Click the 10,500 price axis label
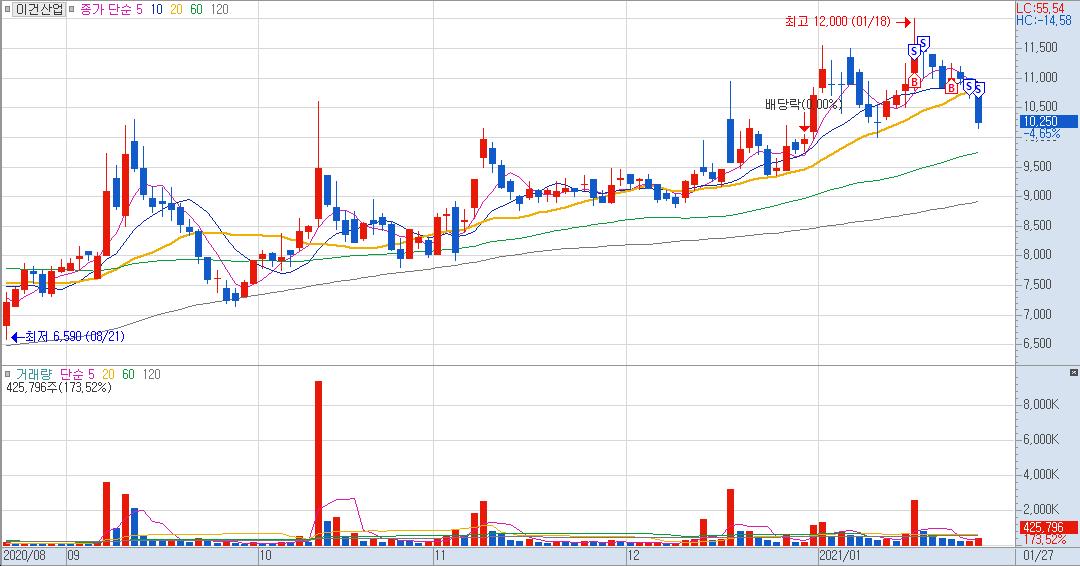 tap(1041, 106)
